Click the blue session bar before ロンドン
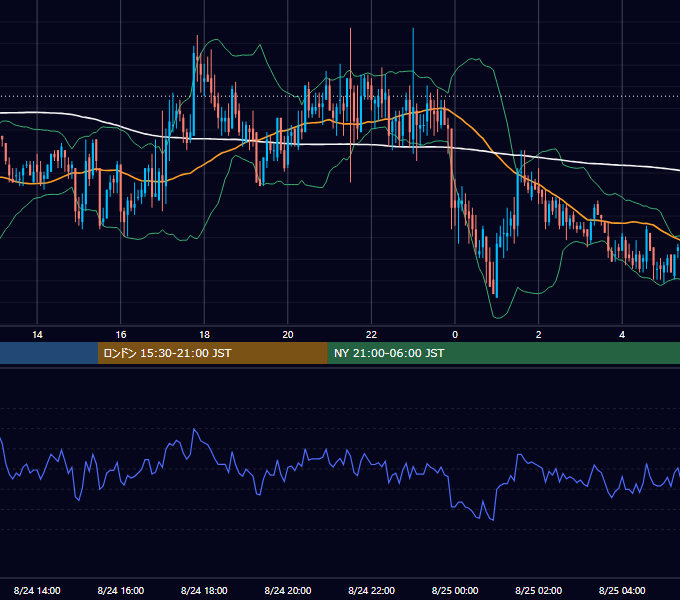 (x=49, y=353)
